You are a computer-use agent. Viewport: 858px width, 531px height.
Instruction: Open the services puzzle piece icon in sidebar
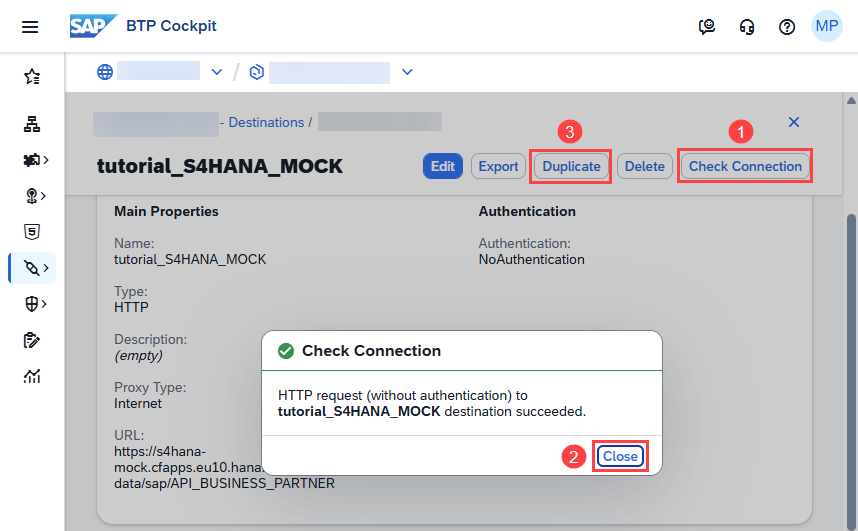[31, 160]
